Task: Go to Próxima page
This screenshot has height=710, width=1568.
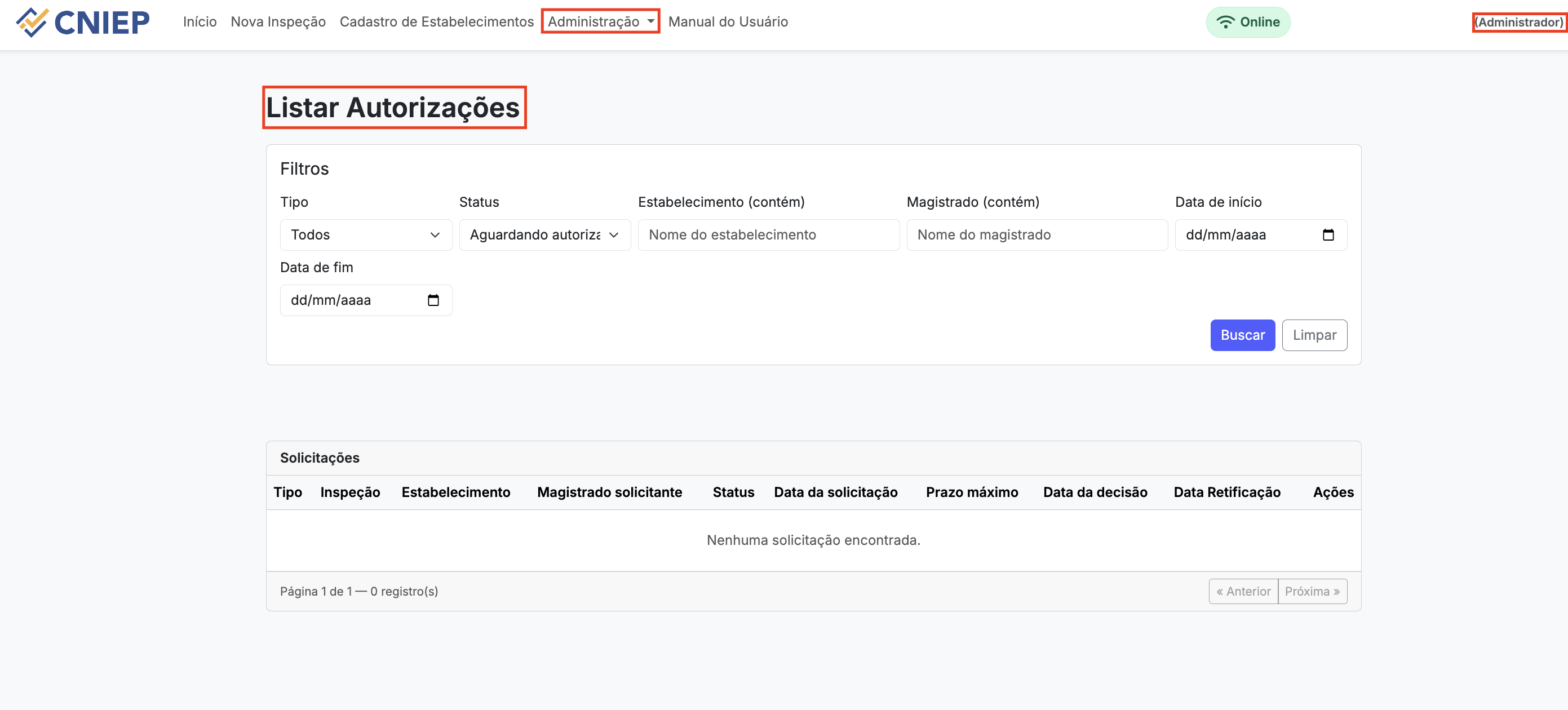Action: [1312, 591]
